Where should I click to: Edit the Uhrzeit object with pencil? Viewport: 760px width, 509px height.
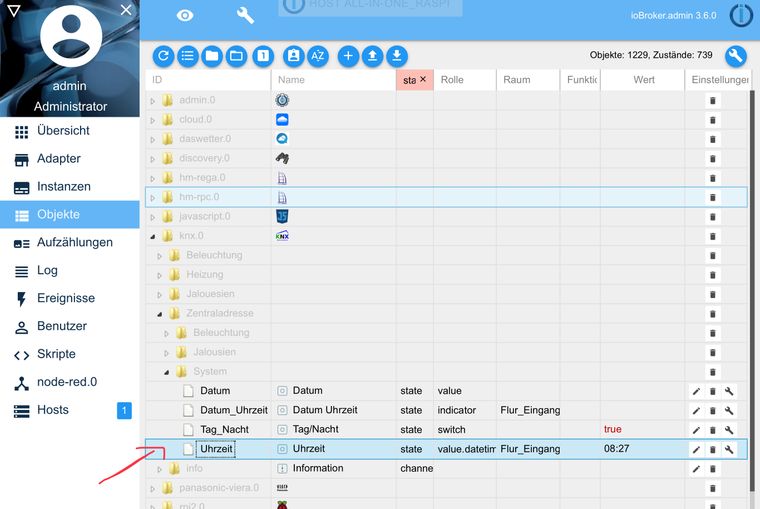697,449
